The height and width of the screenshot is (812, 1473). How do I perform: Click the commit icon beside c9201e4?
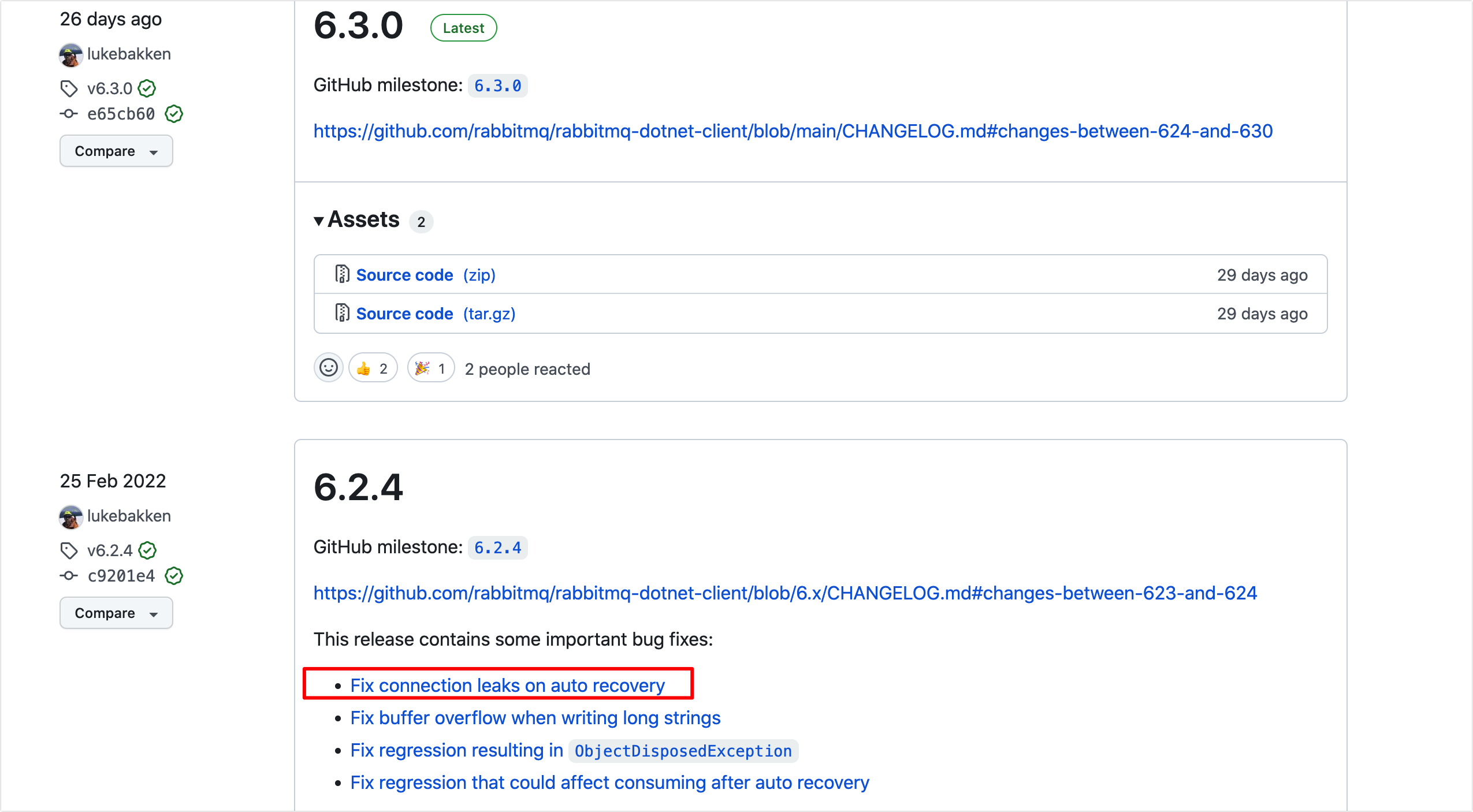(x=69, y=576)
